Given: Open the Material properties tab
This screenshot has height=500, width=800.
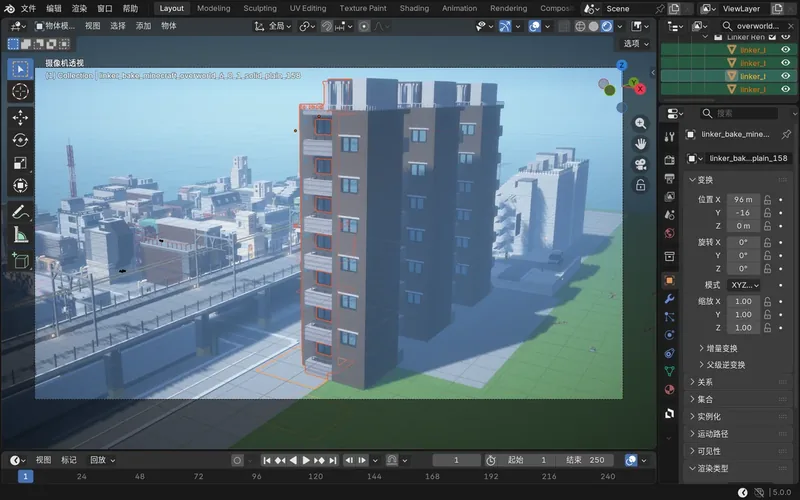Looking at the screenshot, I should 669,390.
